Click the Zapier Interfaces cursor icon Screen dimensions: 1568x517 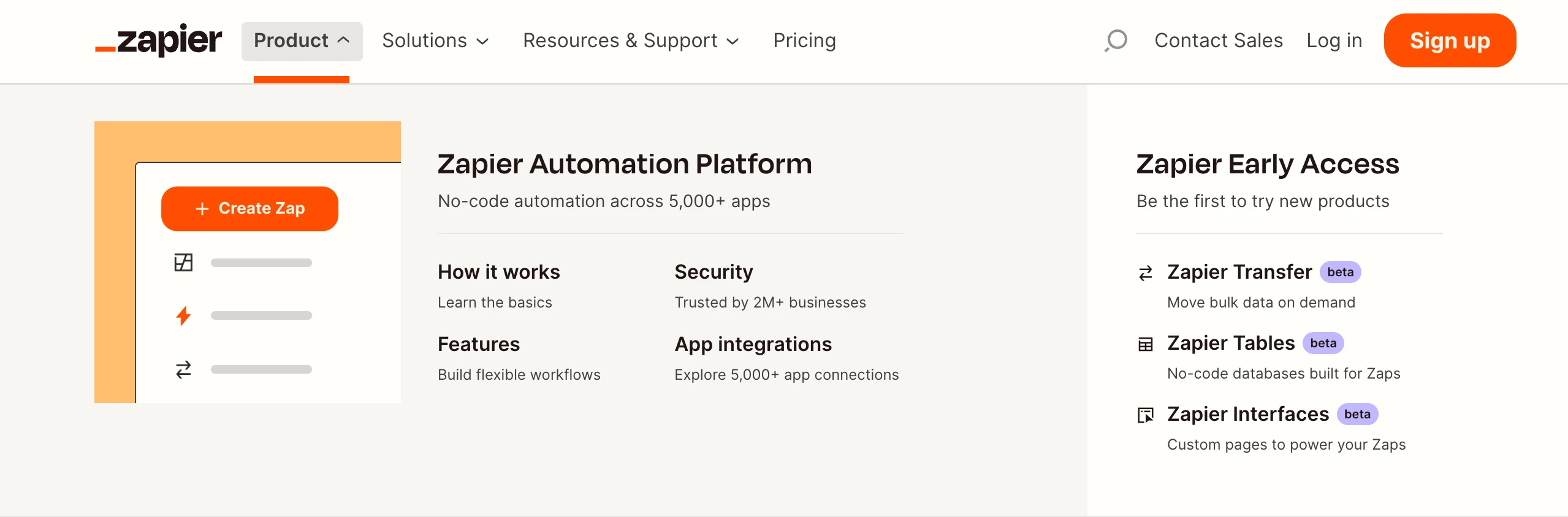pyautogui.click(x=1145, y=415)
